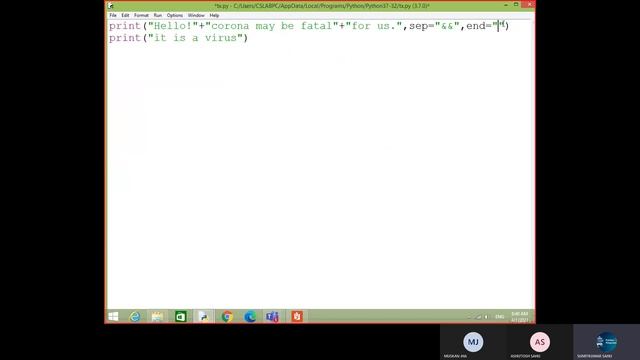Click the first "print" keyword
The image size is (640, 360).
click(124, 26)
